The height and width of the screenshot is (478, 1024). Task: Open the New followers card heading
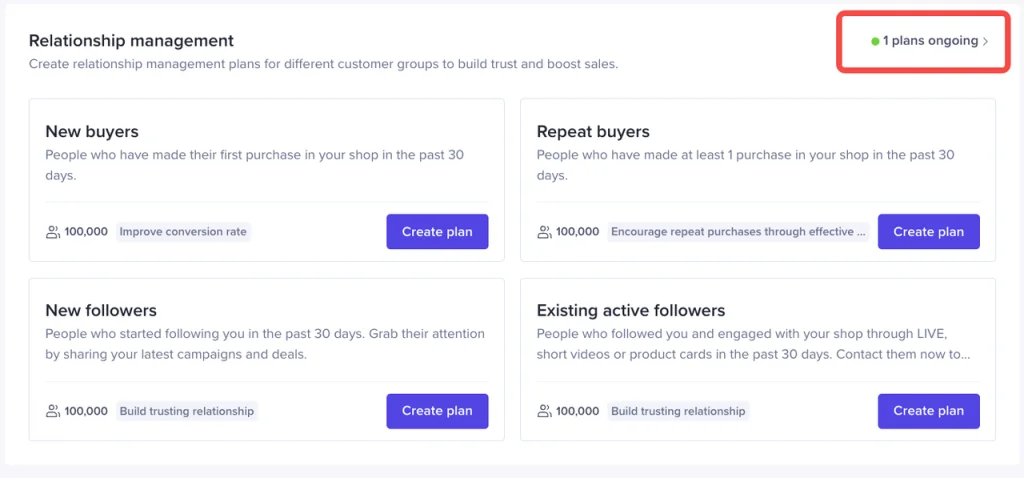tap(101, 310)
